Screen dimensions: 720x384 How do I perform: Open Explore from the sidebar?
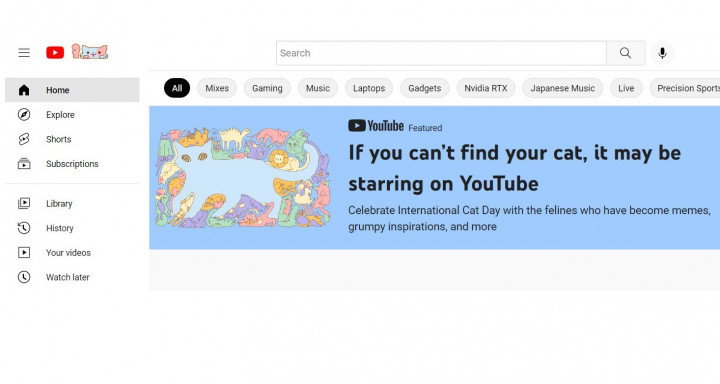(x=72, y=114)
